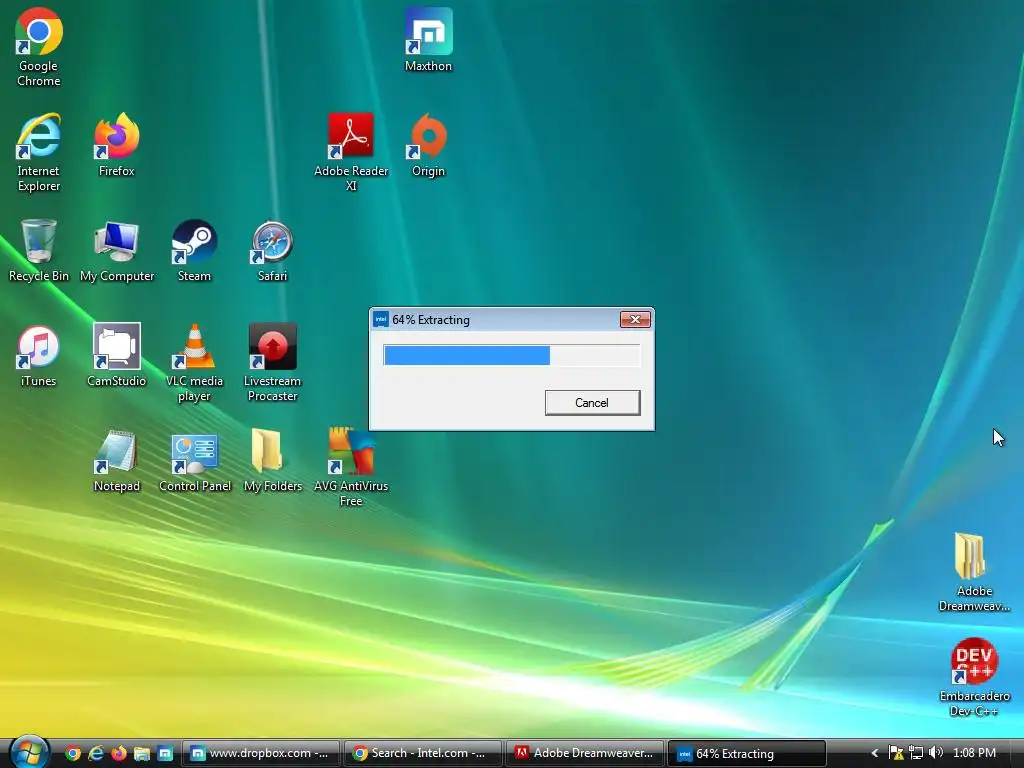The width and height of the screenshot is (1024, 768).
Task: Switch to www.dropbox.com taskbar window
Action: 260,754
